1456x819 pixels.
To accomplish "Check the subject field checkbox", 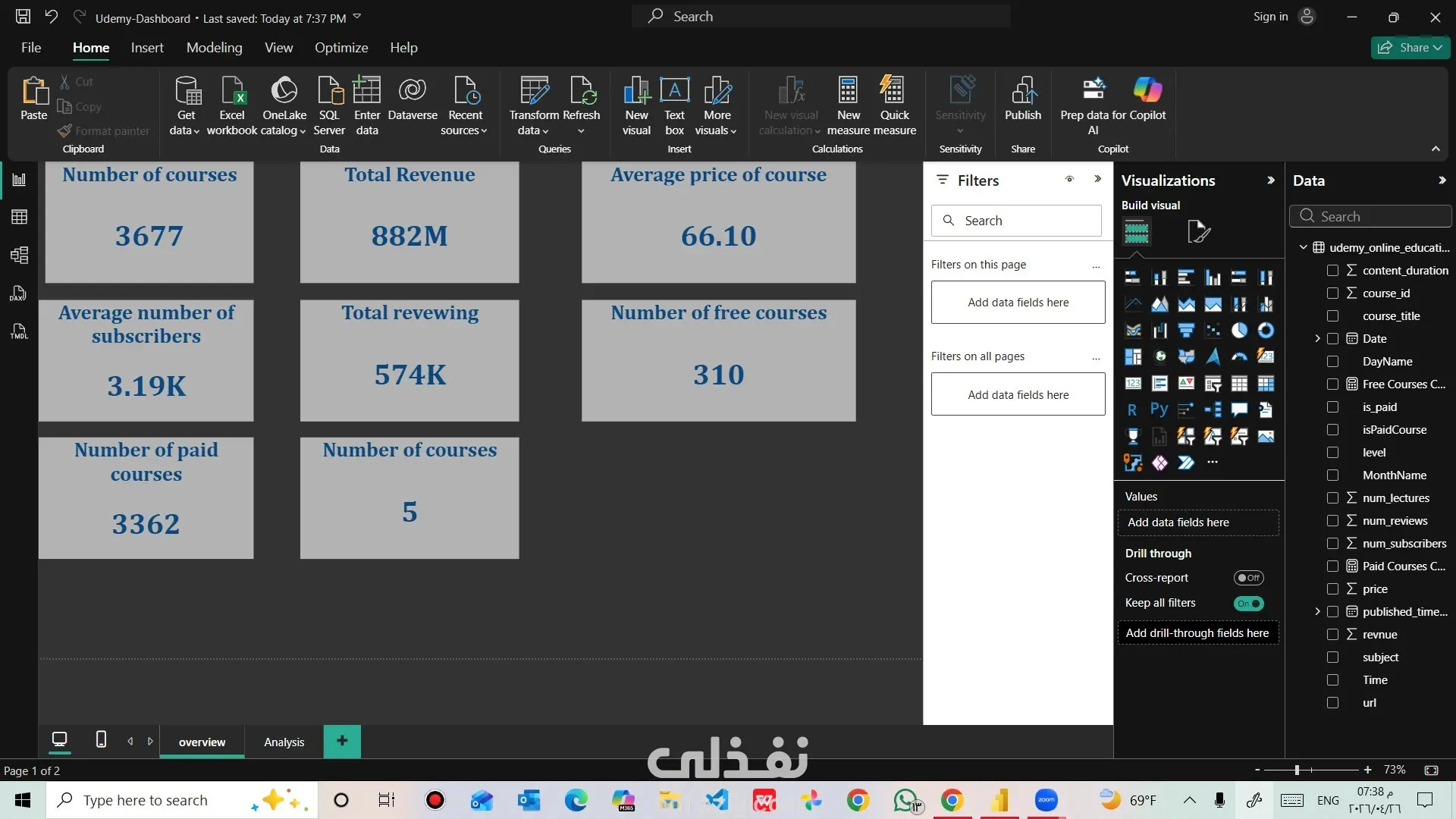I will (x=1332, y=657).
